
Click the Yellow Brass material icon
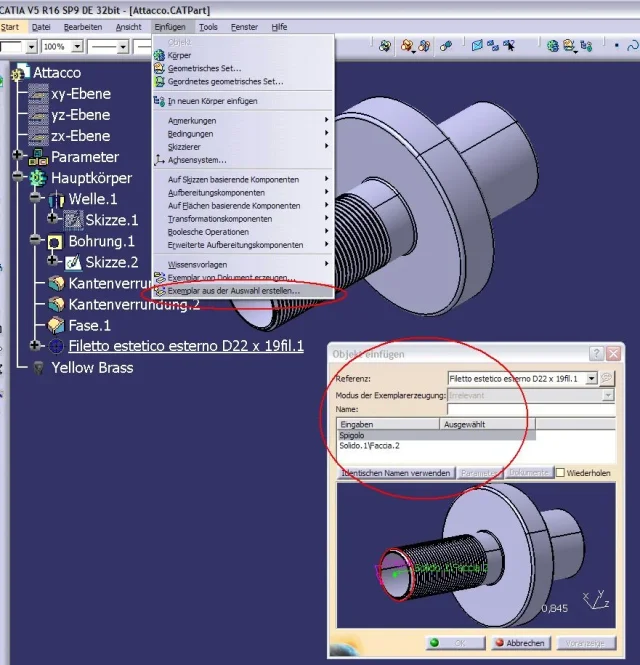pos(39,367)
